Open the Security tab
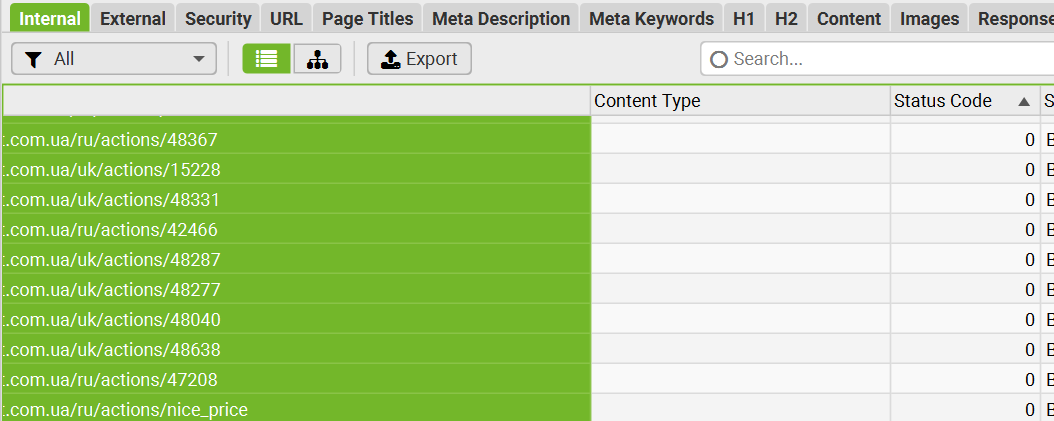Image resolution: width=1054 pixels, height=421 pixels. point(218,18)
